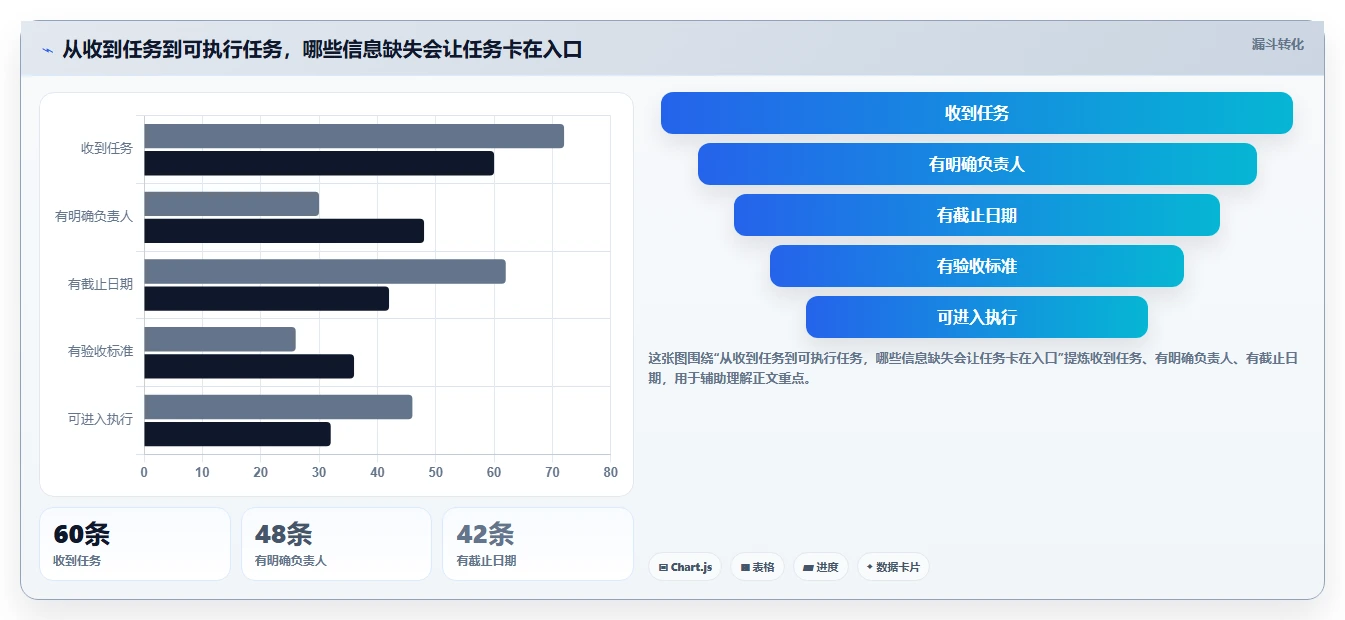Viewport: 1345px width, 620px height.
Task: Click the 收到任务 chart axis label
Action: click(x=107, y=149)
